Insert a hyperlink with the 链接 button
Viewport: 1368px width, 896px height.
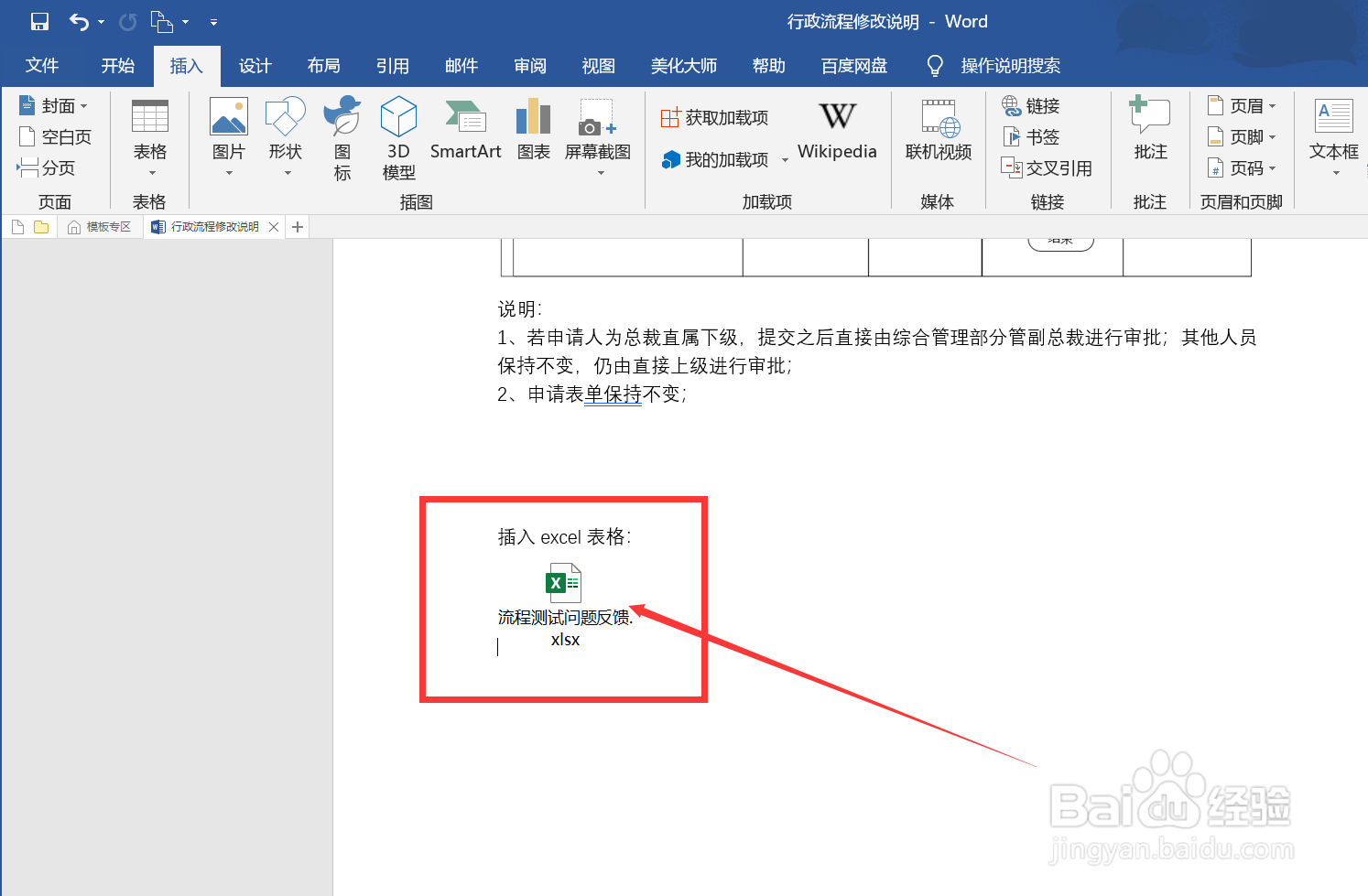[x=1031, y=106]
